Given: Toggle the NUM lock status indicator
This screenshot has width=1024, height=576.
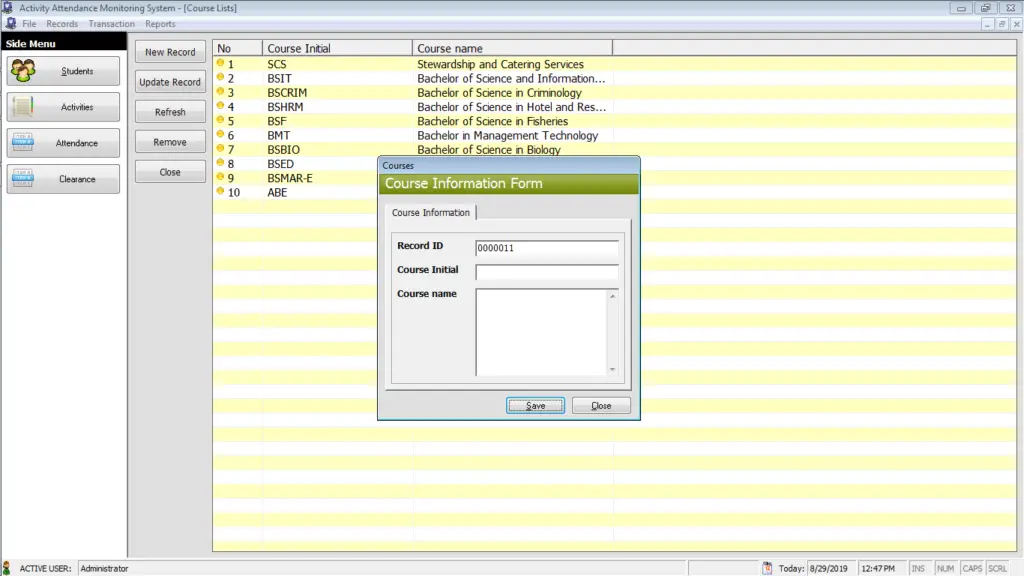Looking at the screenshot, I should (x=945, y=567).
